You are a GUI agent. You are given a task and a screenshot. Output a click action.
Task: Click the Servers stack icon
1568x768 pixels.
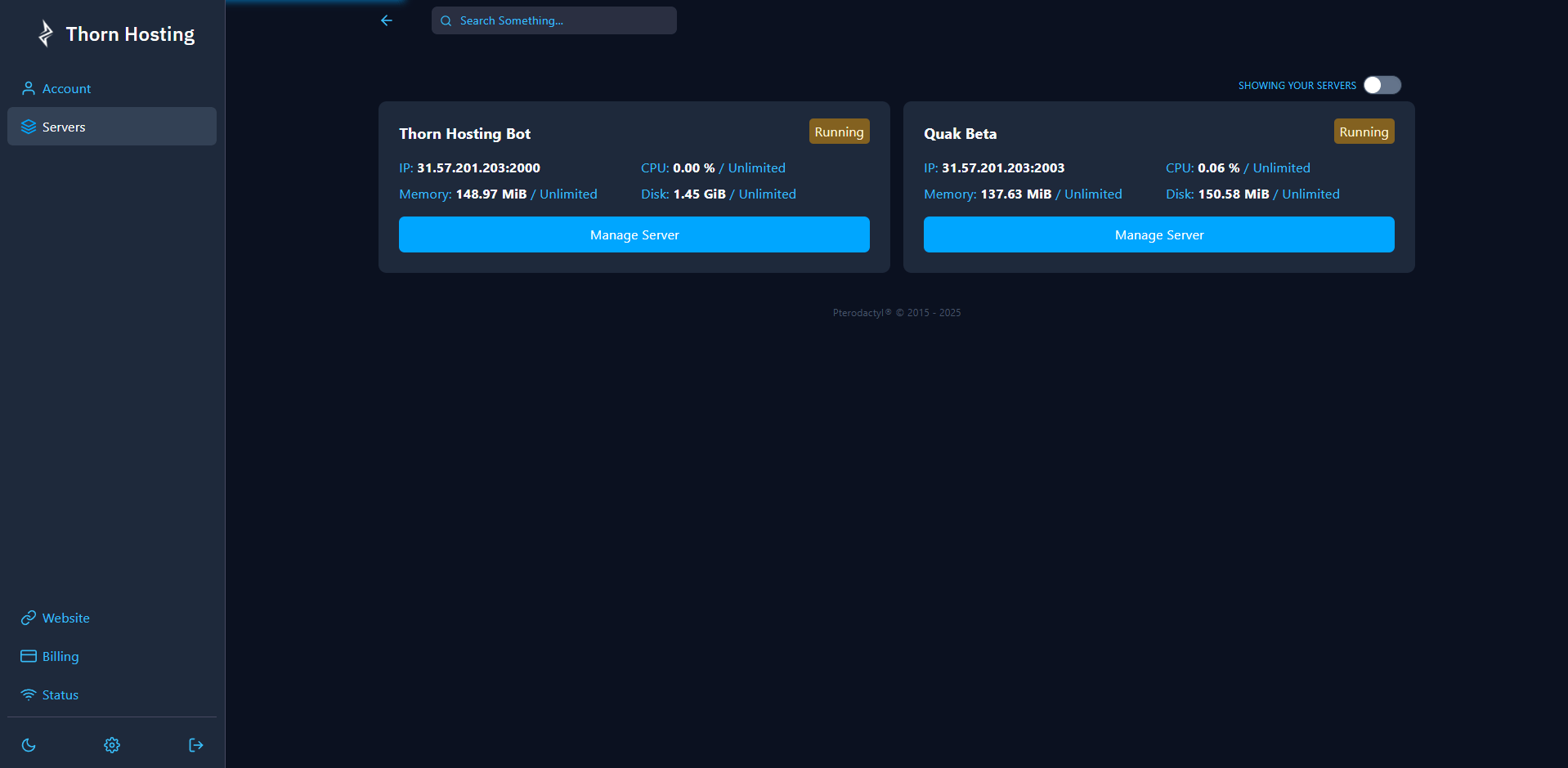[29, 127]
